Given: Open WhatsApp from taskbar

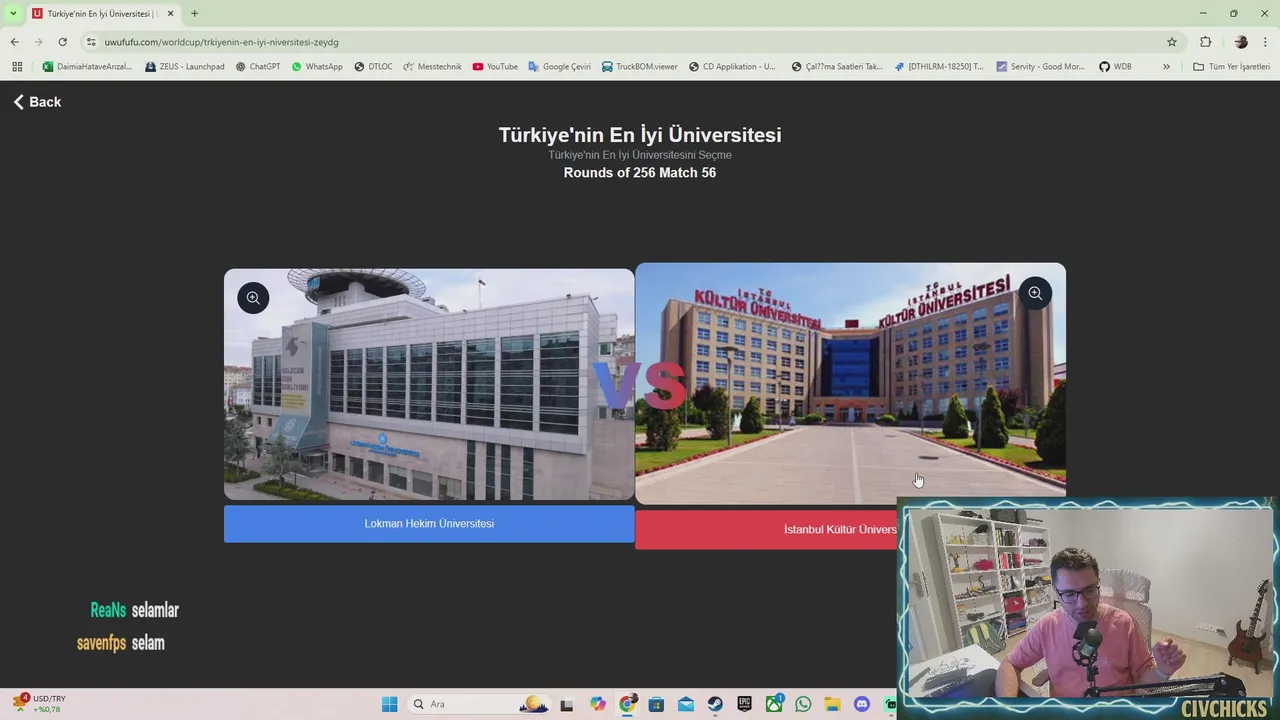Looking at the screenshot, I should (803, 704).
